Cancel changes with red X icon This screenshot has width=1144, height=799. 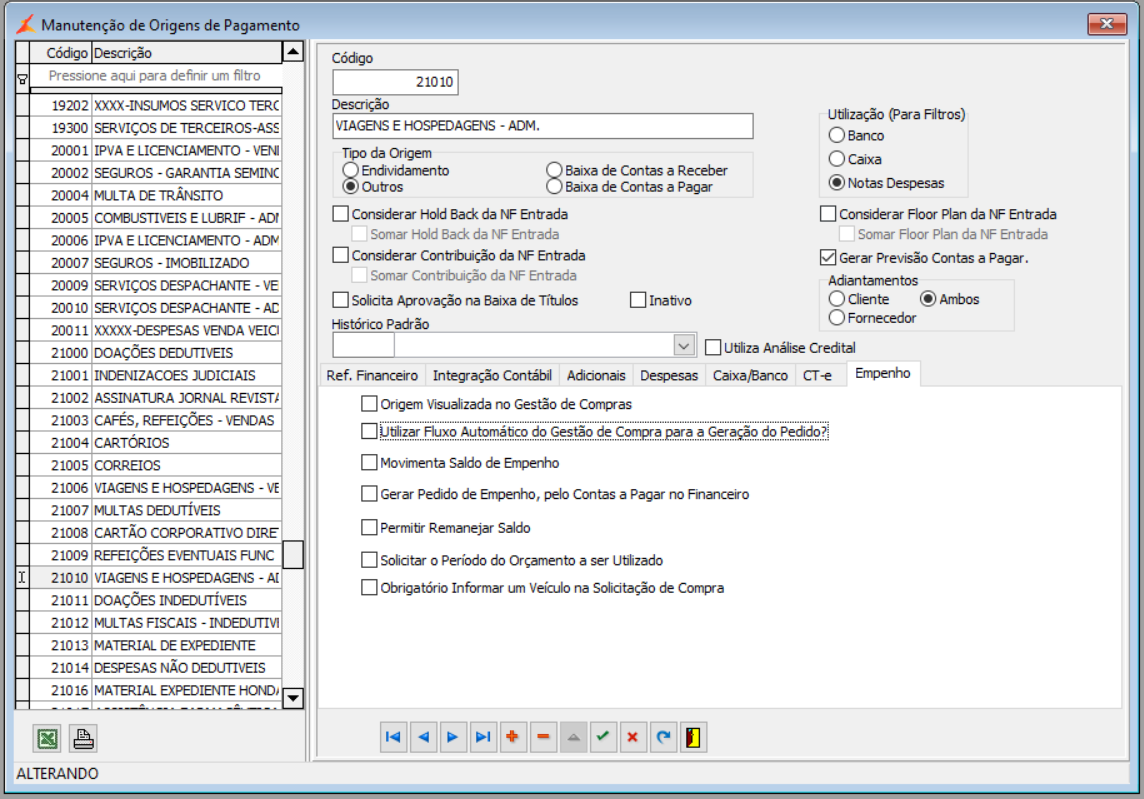(633, 737)
